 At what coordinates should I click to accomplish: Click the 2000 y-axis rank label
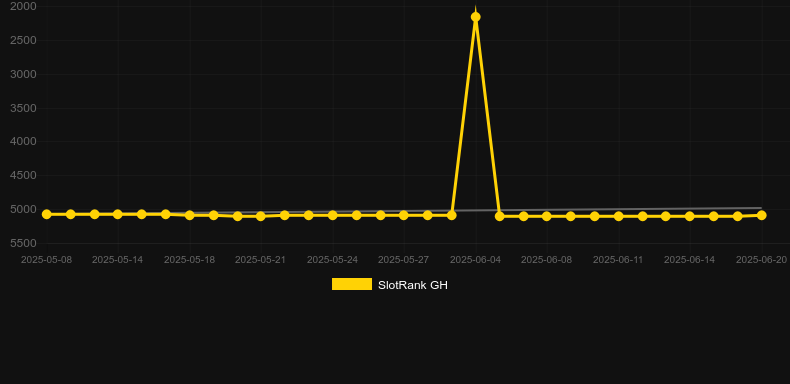[23, 6]
